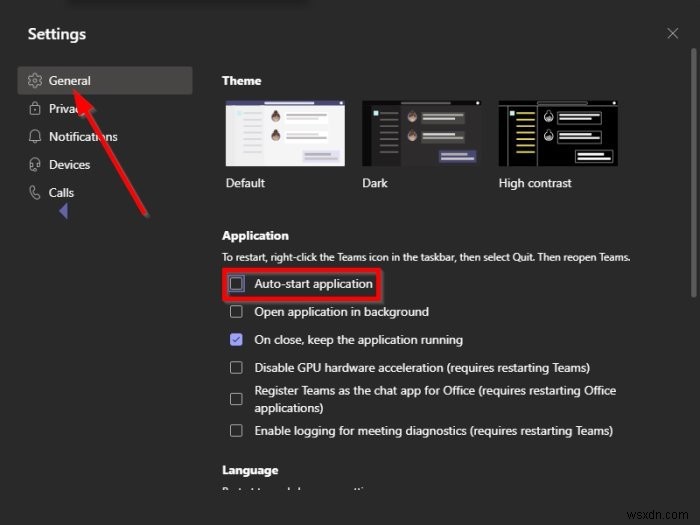
Task: Click the Calls phone icon
Action: tap(35, 193)
